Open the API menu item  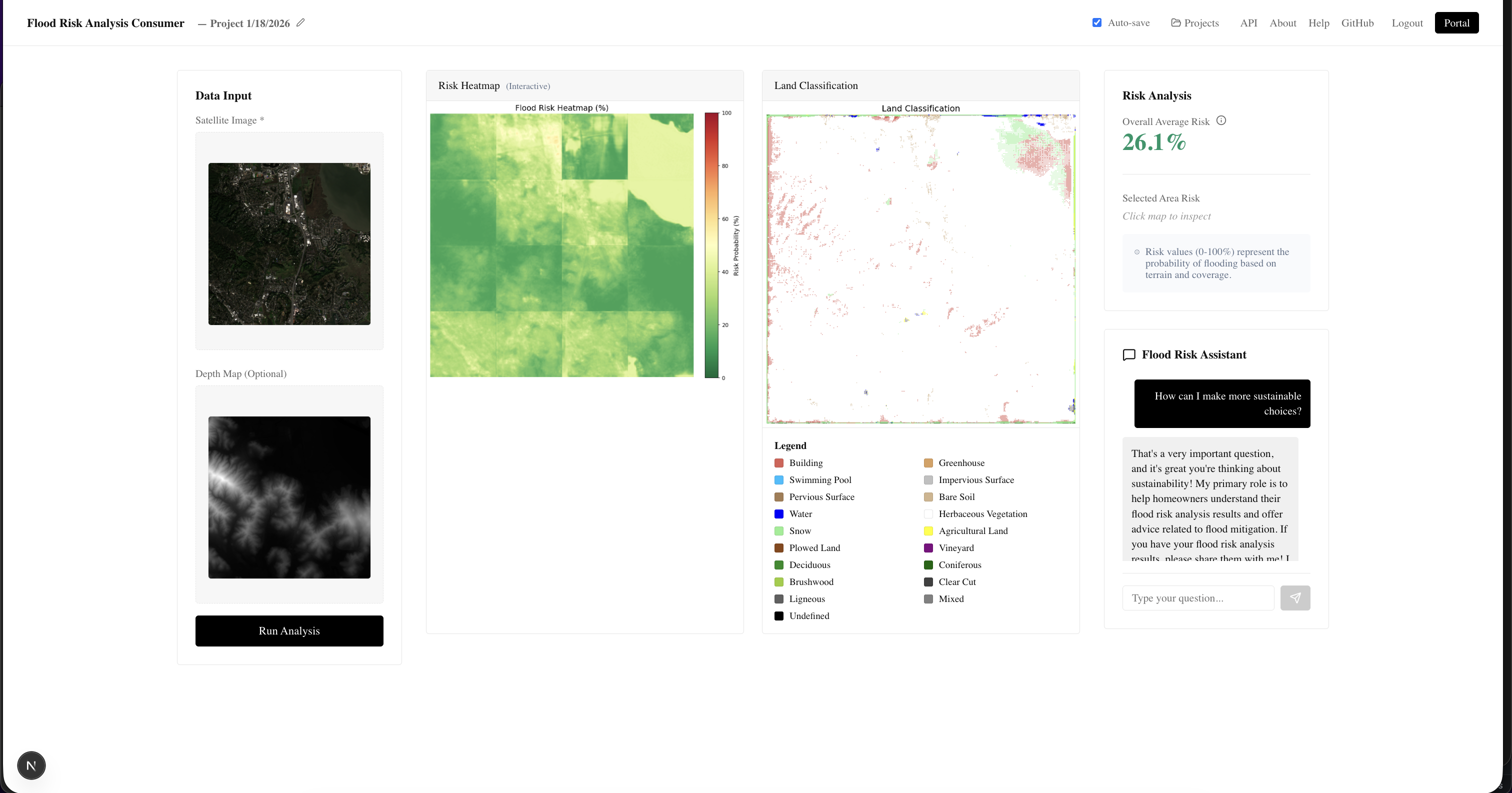[x=1248, y=23]
